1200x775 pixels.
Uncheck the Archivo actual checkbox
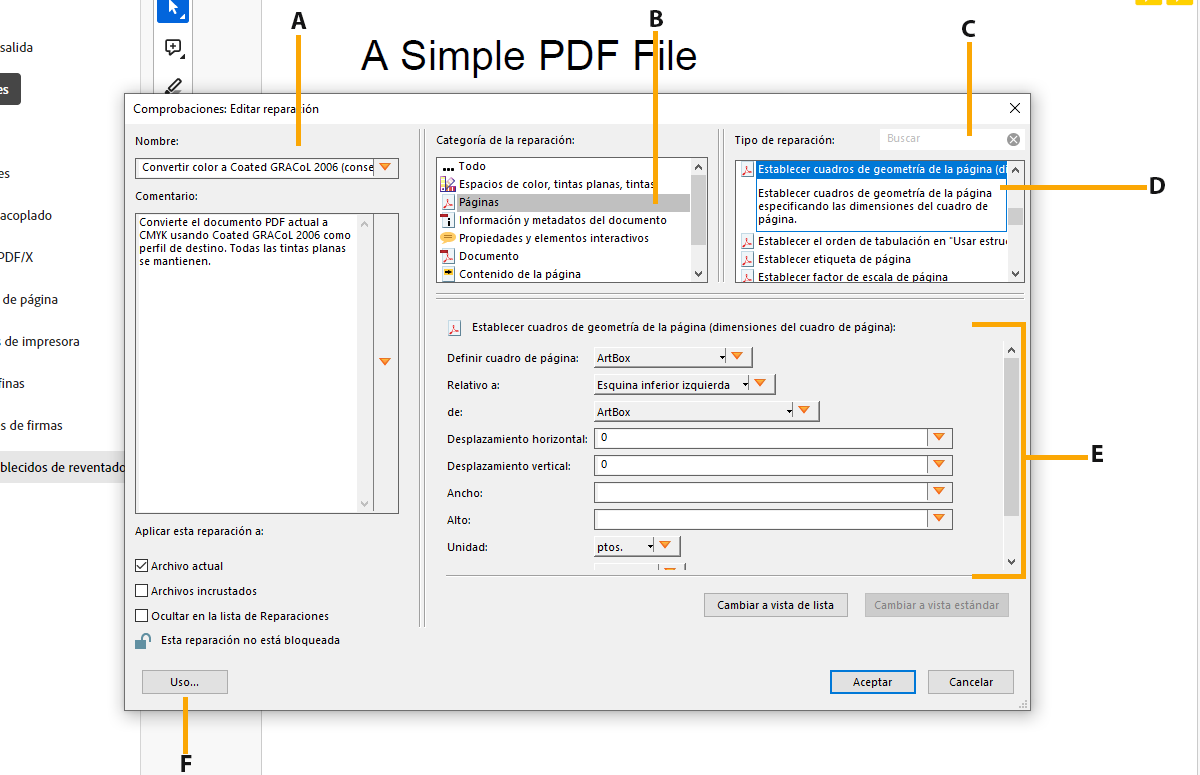(x=141, y=566)
